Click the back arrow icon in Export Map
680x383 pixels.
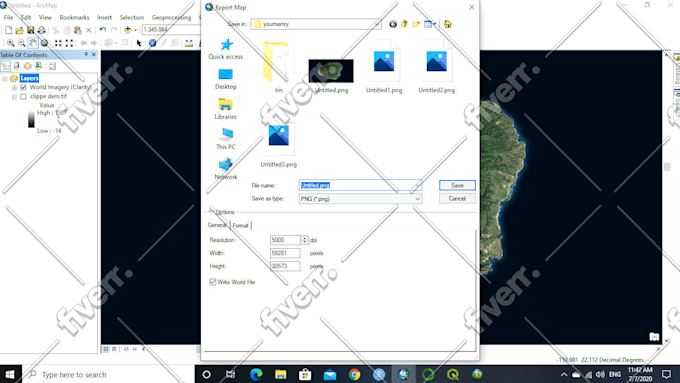pyautogui.click(x=393, y=24)
